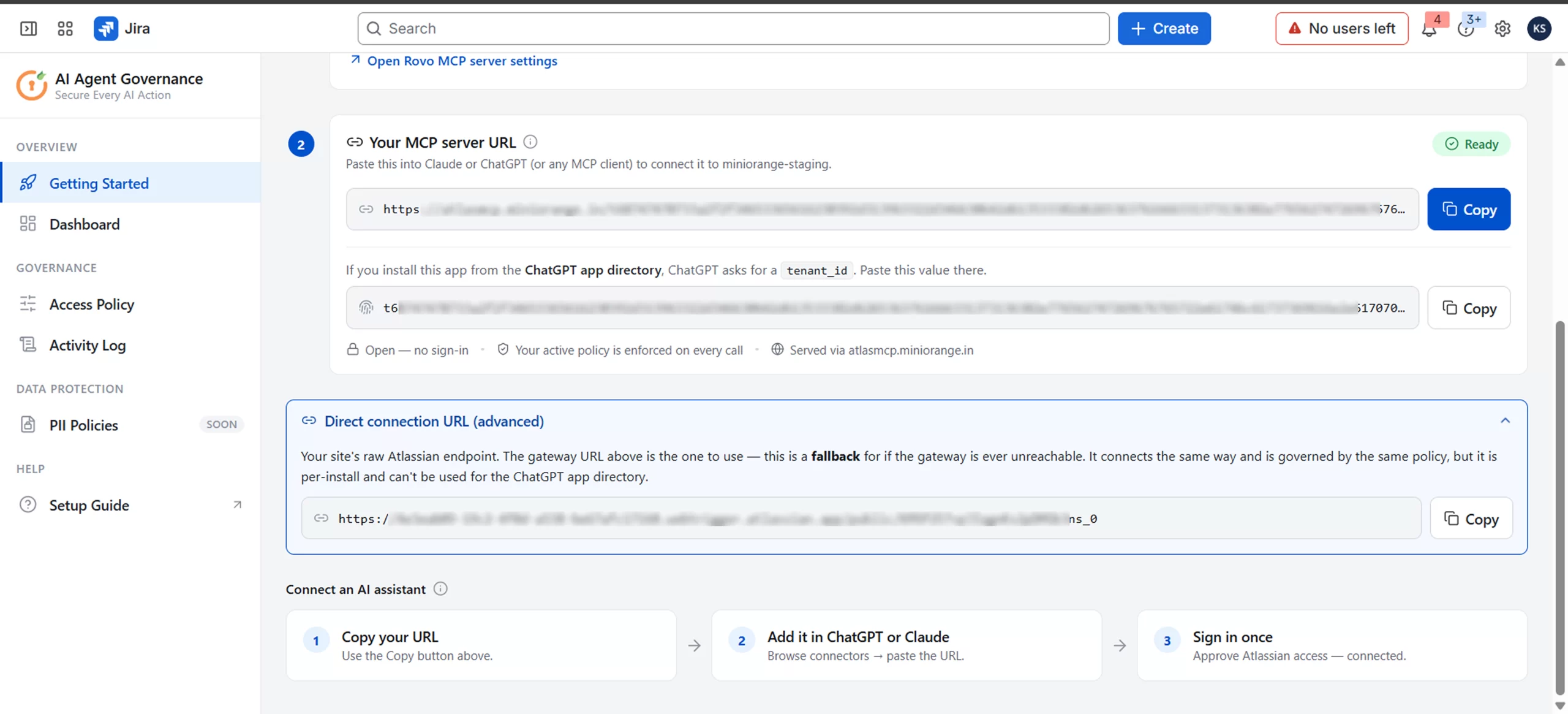Image resolution: width=1568 pixels, height=714 pixels.
Task: Open the settings gear icon
Action: coord(1502,28)
